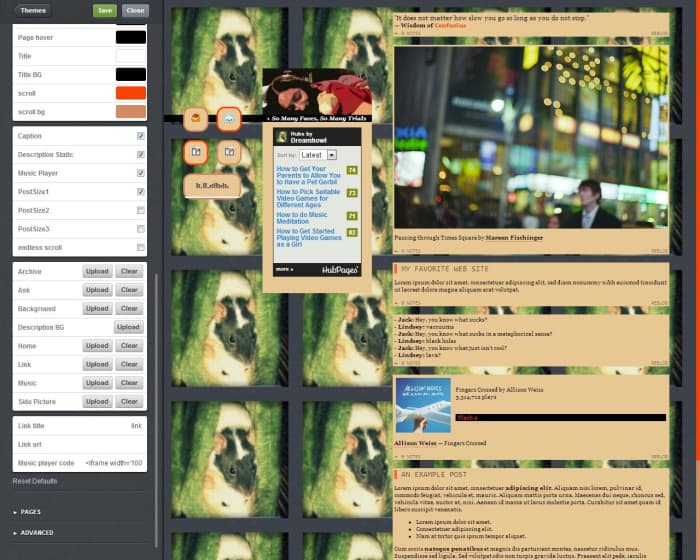The width and height of the screenshot is (700, 560).
Task: Click the Music player code input field
Action: tap(80, 463)
